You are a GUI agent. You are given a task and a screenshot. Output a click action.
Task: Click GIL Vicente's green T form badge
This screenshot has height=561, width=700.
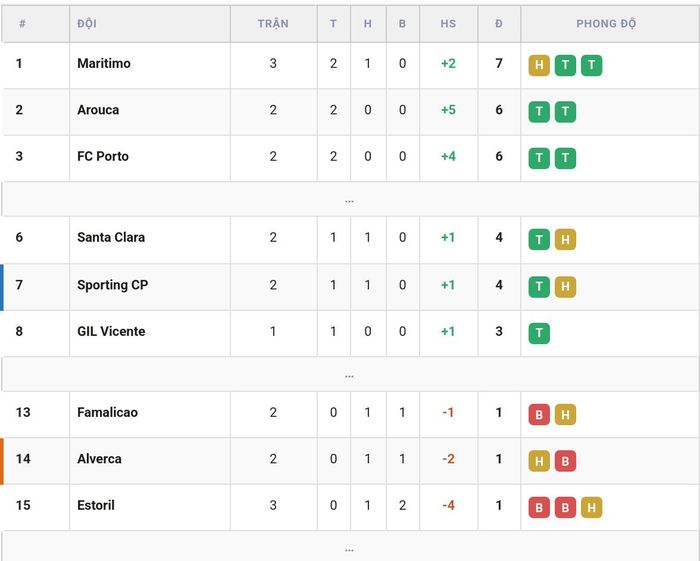pos(539,333)
